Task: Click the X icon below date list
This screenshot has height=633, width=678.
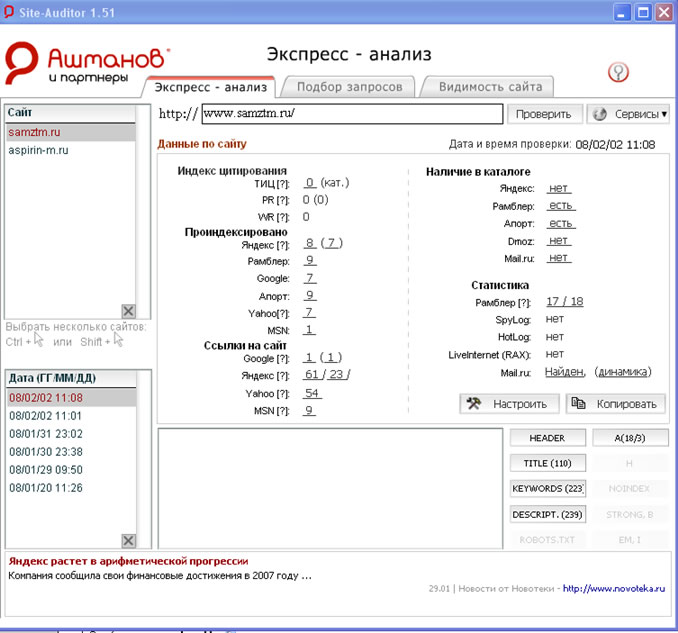Action: tap(128, 540)
